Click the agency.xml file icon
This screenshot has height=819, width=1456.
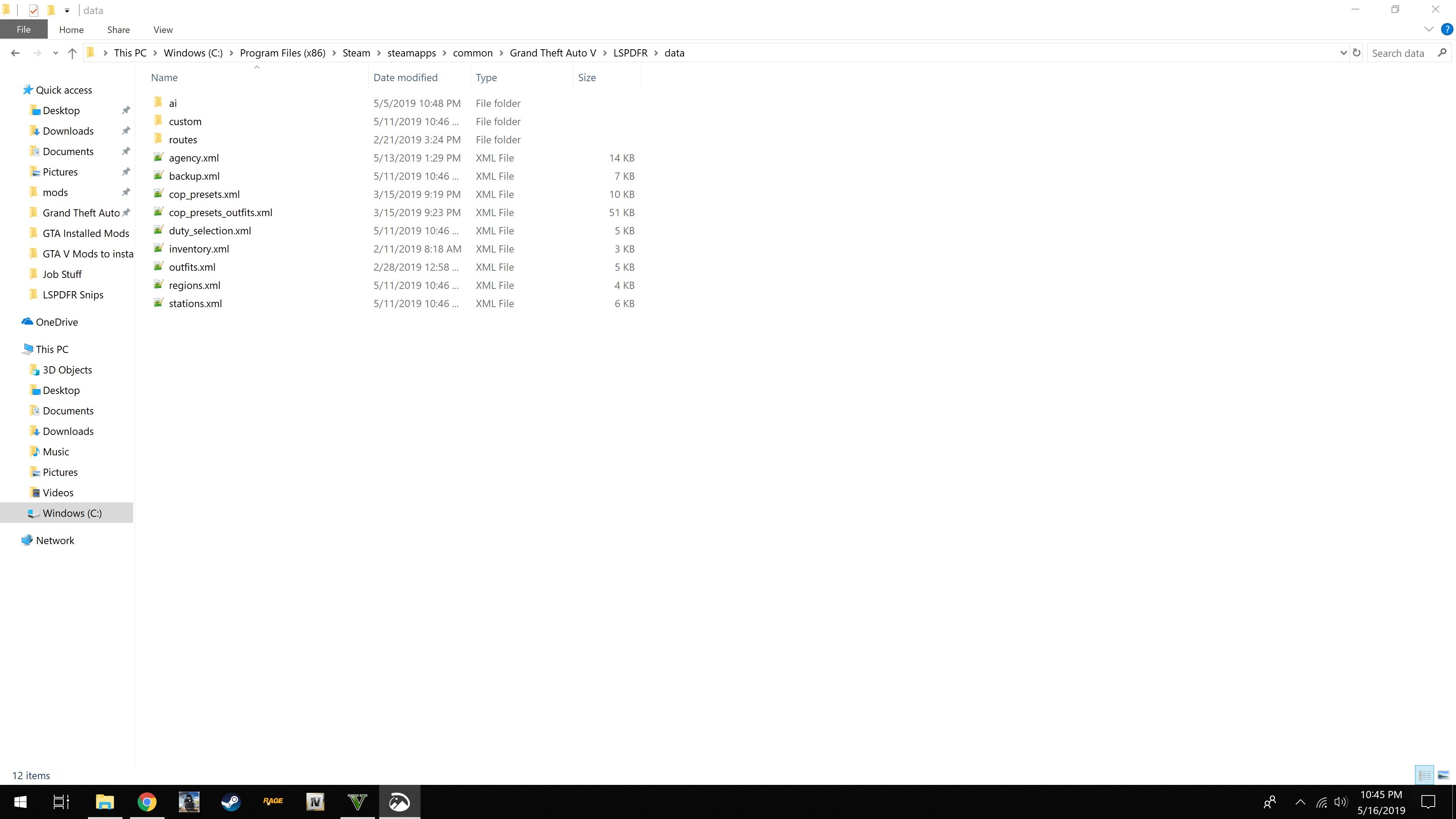(x=158, y=158)
